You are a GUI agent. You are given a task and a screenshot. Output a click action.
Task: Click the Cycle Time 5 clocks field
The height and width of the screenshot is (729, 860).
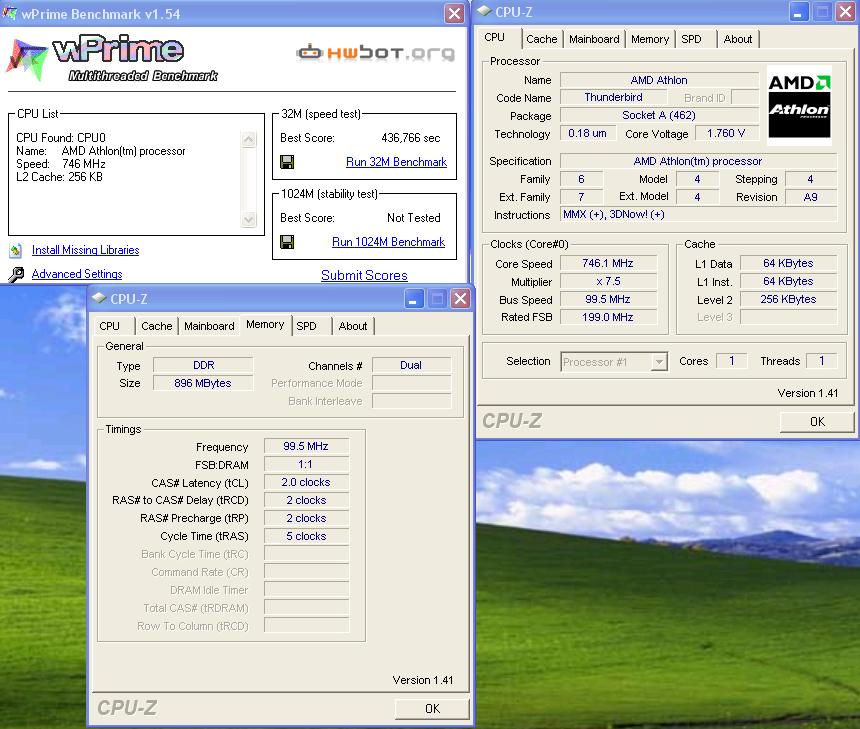[x=306, y=536]
